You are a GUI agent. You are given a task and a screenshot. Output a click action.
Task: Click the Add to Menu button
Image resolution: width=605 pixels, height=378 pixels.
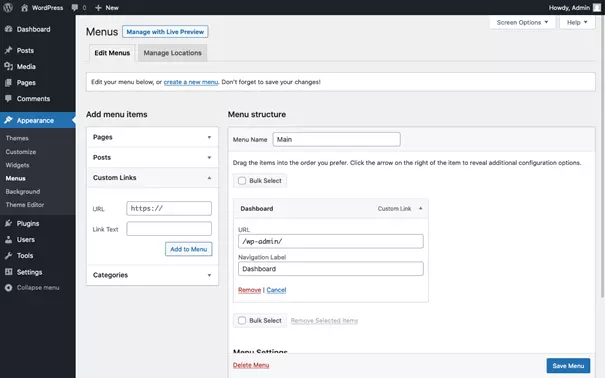coord(189,249)
